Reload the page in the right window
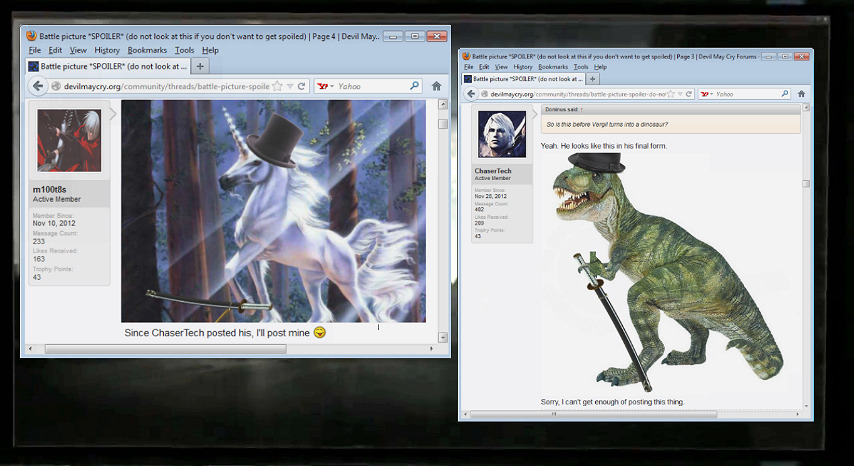The height and width of the screenshot is (466, 854). (689, 94)
